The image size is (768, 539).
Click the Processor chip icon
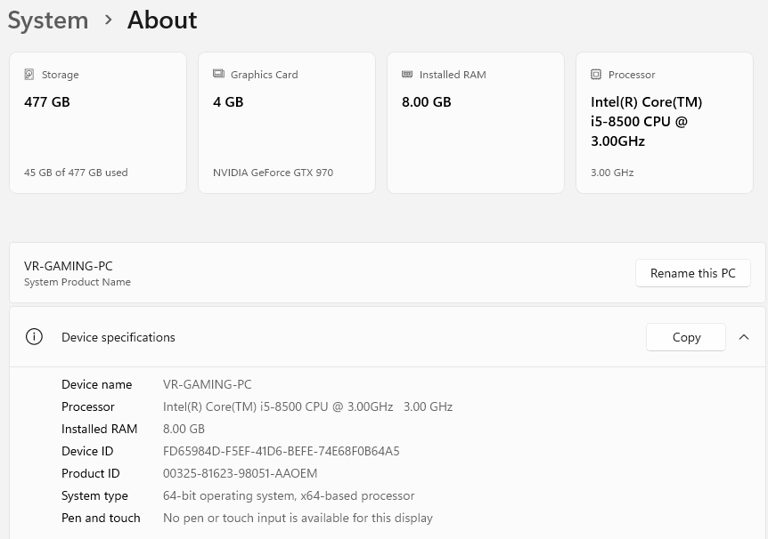point(596,74)
